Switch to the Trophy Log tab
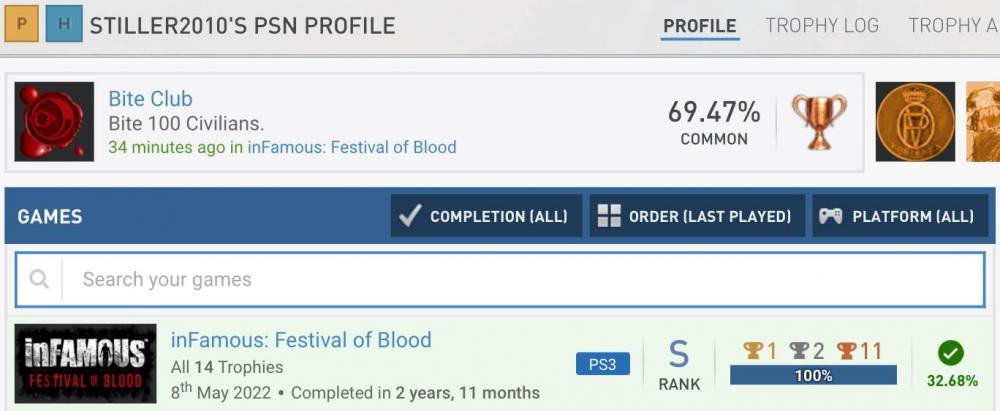The image size is (1000, 411). [822, 26]
